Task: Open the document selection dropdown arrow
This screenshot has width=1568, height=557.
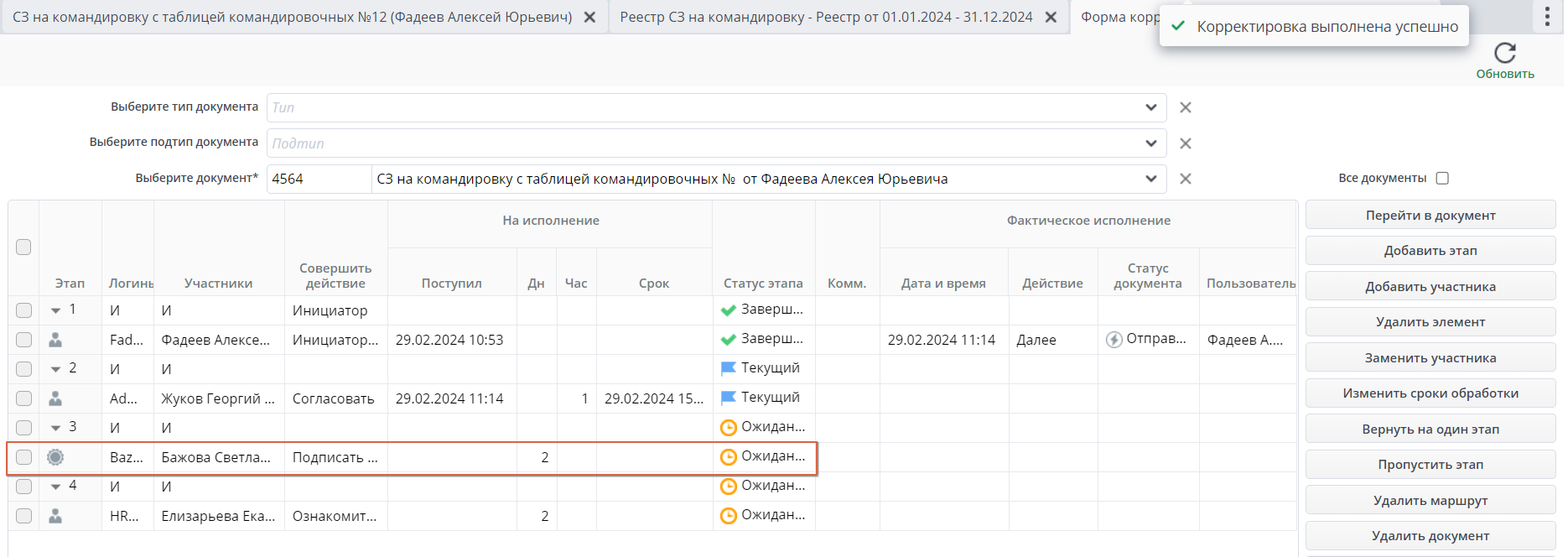Action: [1150, 179]
